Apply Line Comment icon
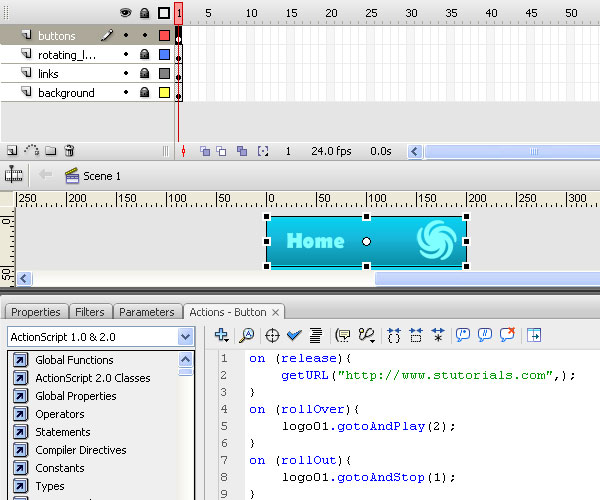Screen dimensions: 600x500 pos(485,335)
